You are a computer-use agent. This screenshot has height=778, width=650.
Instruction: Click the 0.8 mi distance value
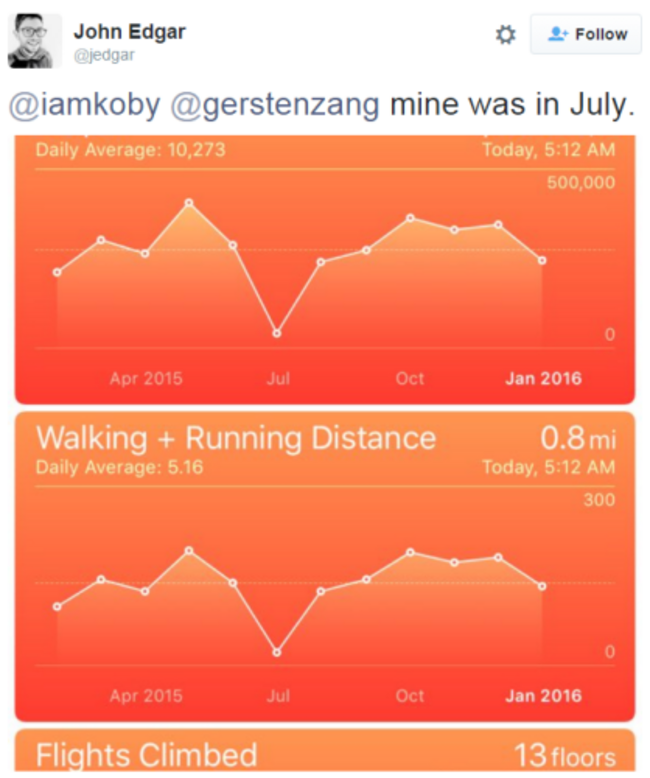578,438
